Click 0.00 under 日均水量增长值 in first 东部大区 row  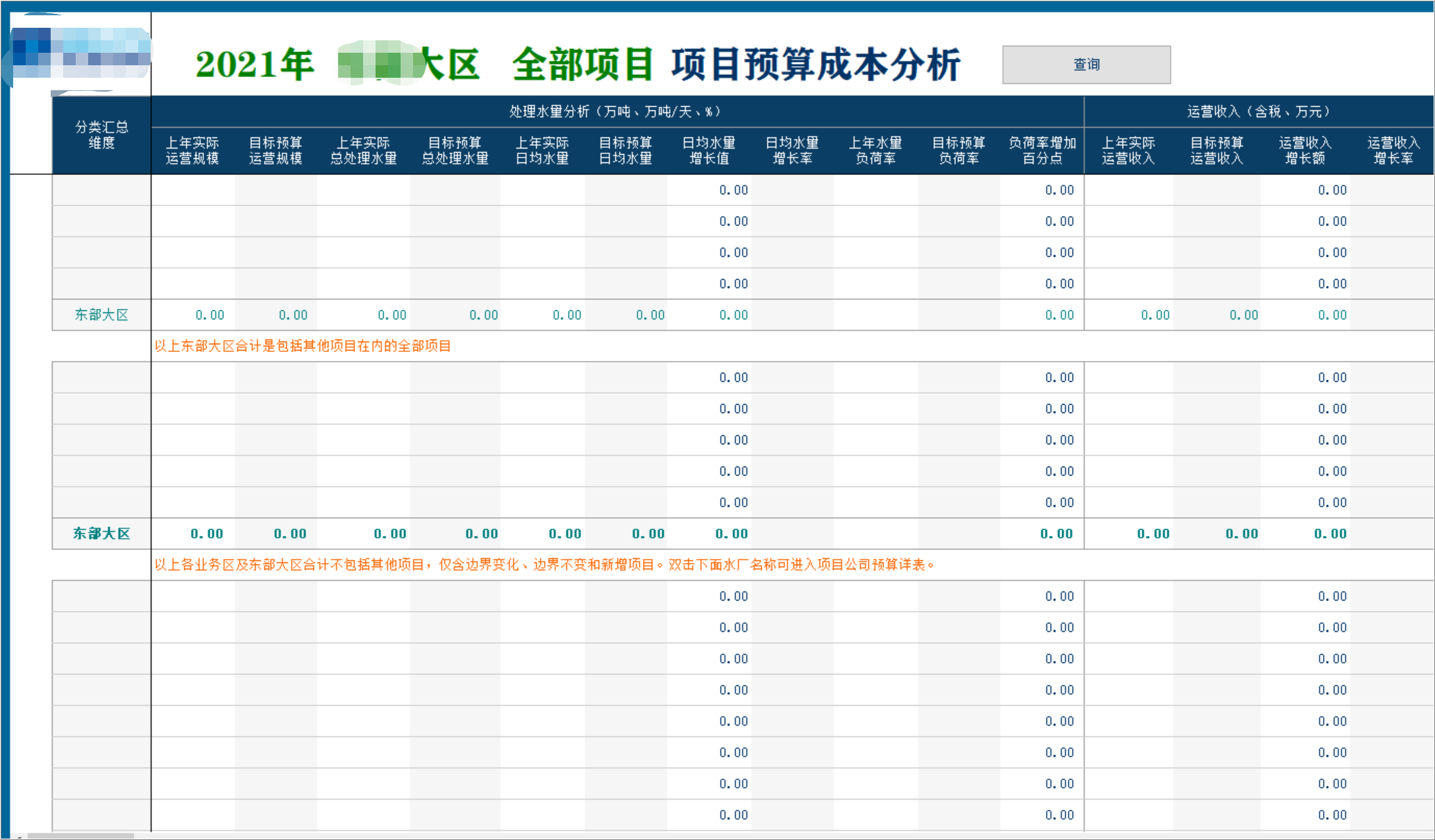tap(734, 315)
